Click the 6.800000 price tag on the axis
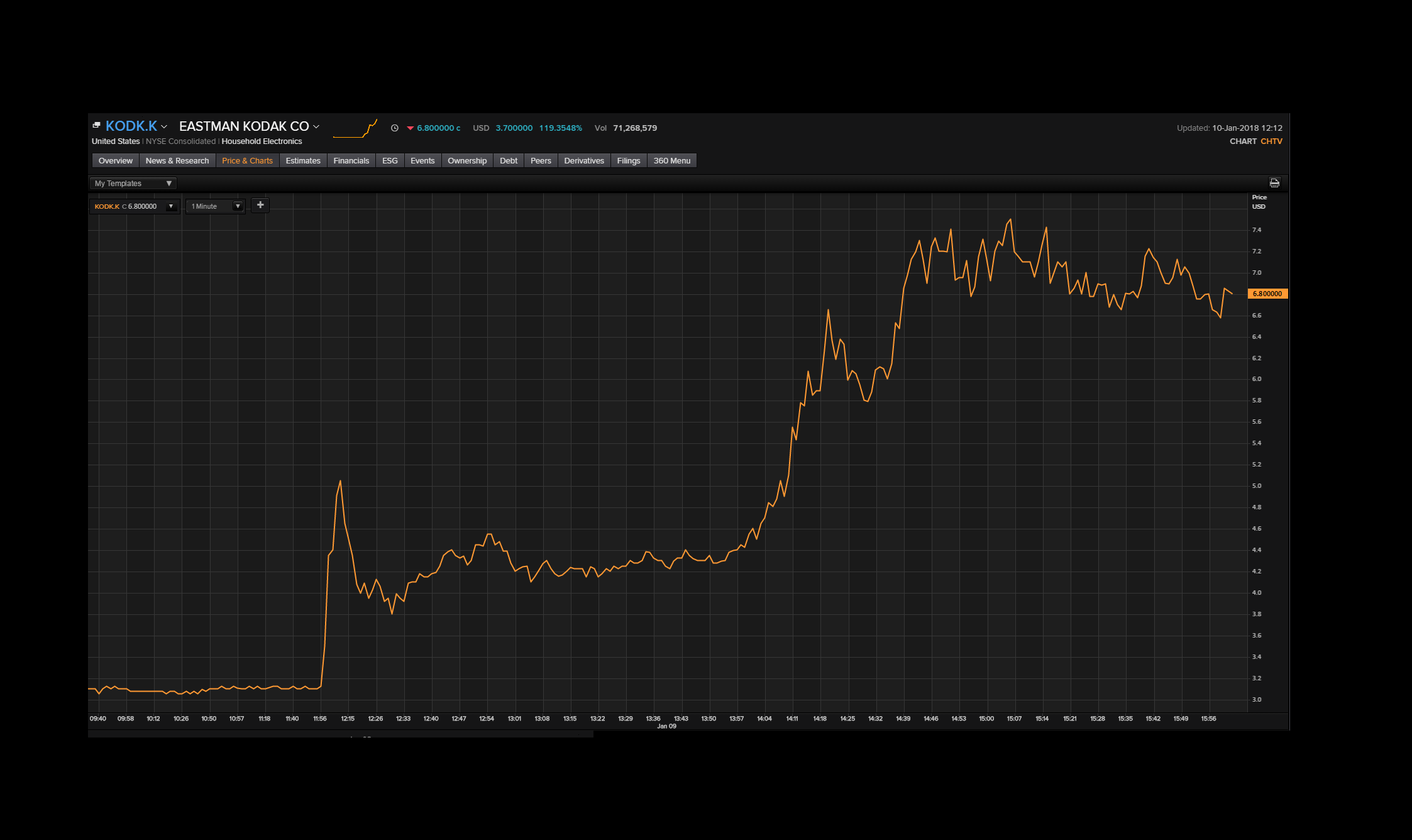Viewport: 1412px width, 840px height. 1267,293
